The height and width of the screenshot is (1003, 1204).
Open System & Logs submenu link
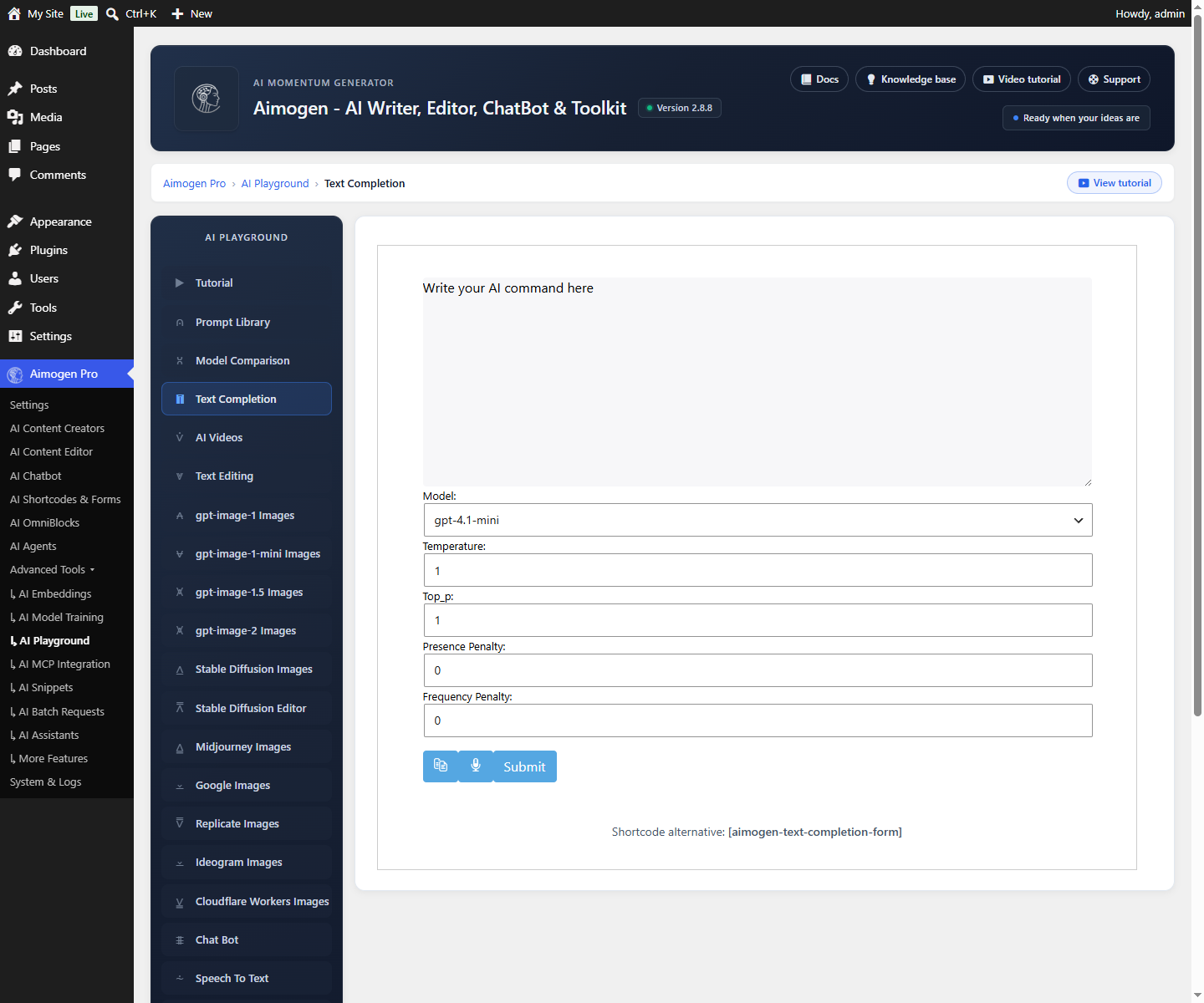point(45,782)
